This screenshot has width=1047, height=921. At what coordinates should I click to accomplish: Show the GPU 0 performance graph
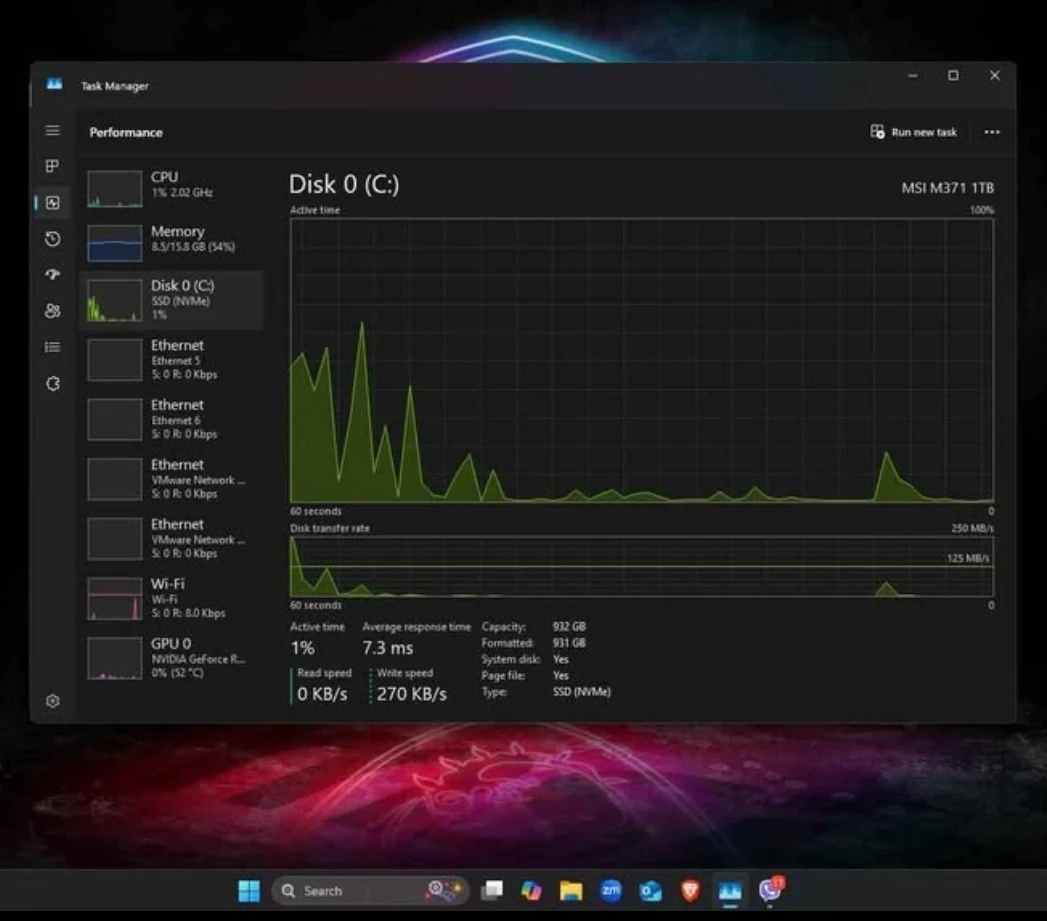click(170, 657)
